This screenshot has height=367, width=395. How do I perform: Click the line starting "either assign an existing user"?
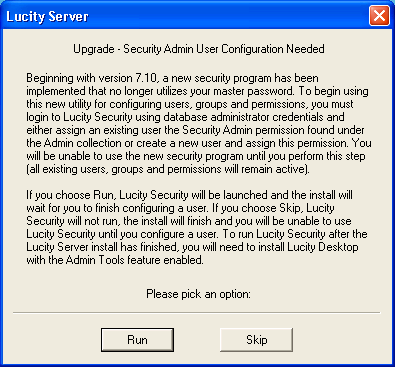(195, 130)
